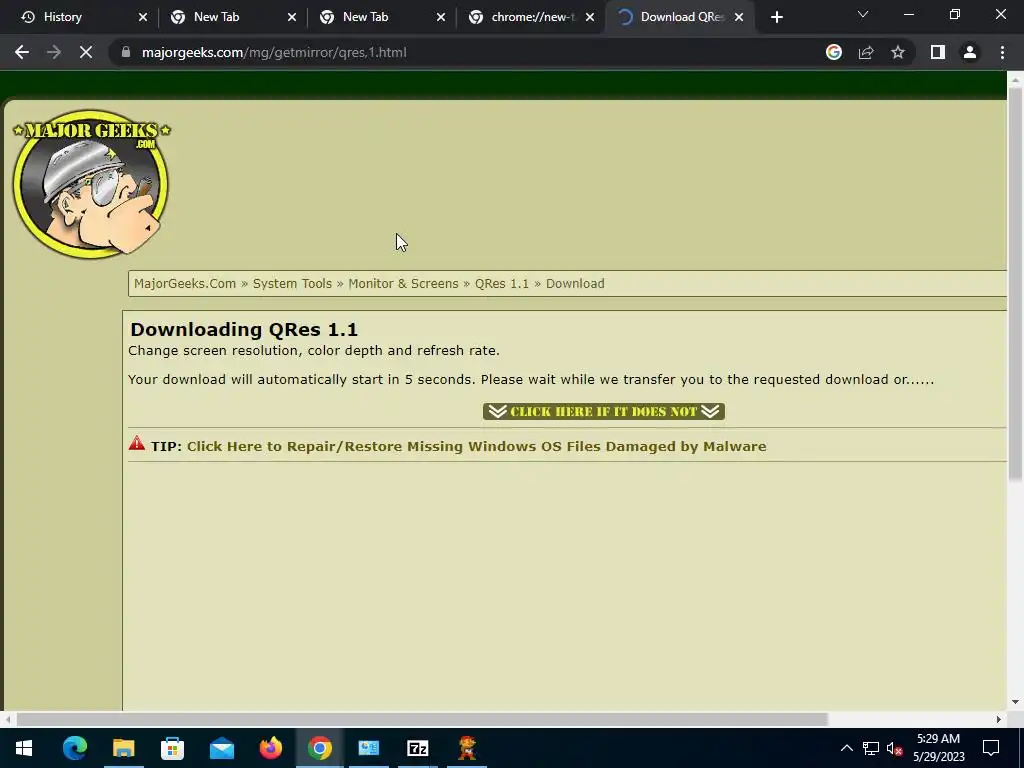Go back to the previous page
Viewport: 1024px width, 768px height.
tap(22, 52)
